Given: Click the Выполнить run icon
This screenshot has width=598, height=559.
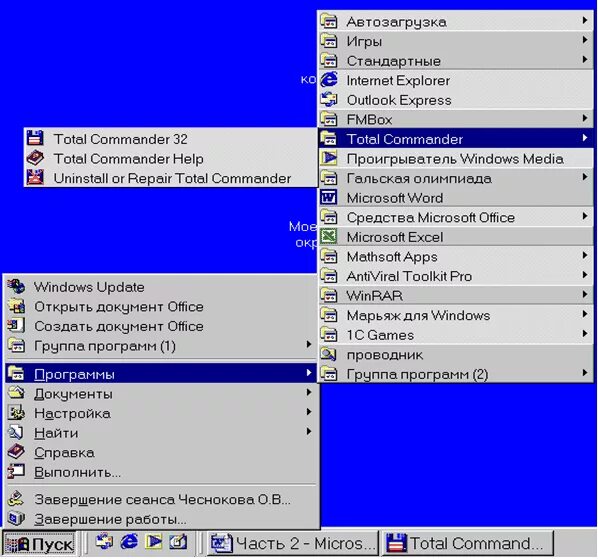Looking at the screenshot, I should [x=16, y=472].
